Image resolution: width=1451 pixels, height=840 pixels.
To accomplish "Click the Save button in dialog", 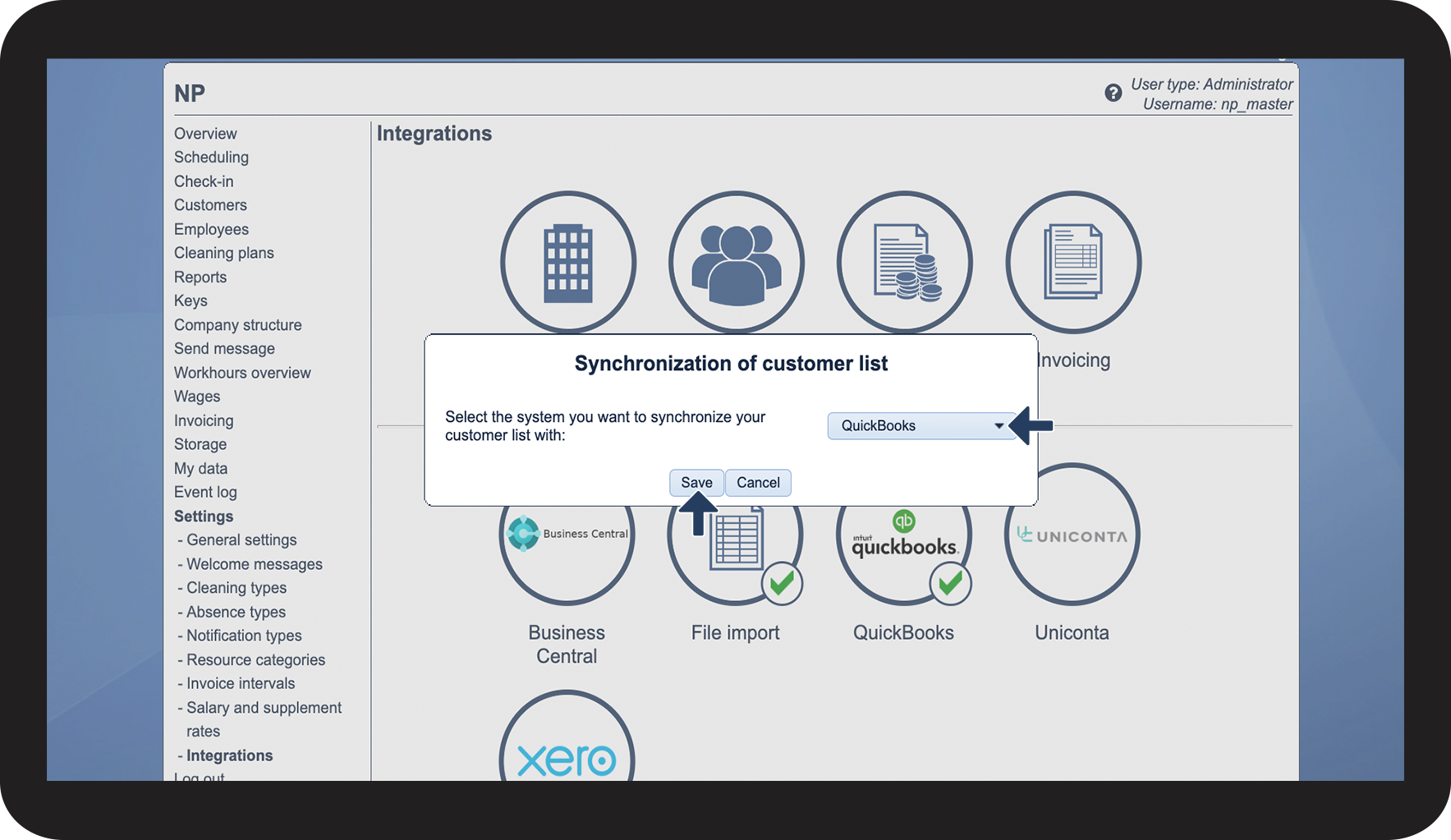I will click(x=696, y=483).
